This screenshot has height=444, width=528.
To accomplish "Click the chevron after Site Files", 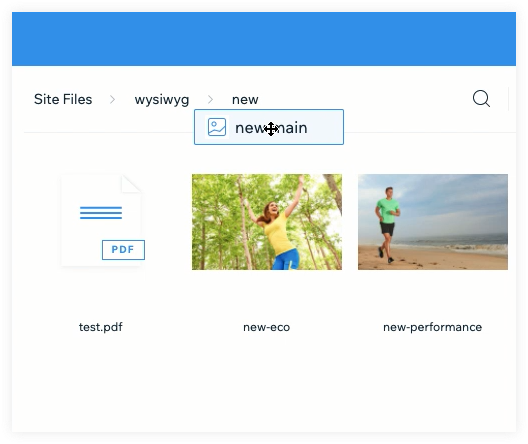I will tap(112, 99).
